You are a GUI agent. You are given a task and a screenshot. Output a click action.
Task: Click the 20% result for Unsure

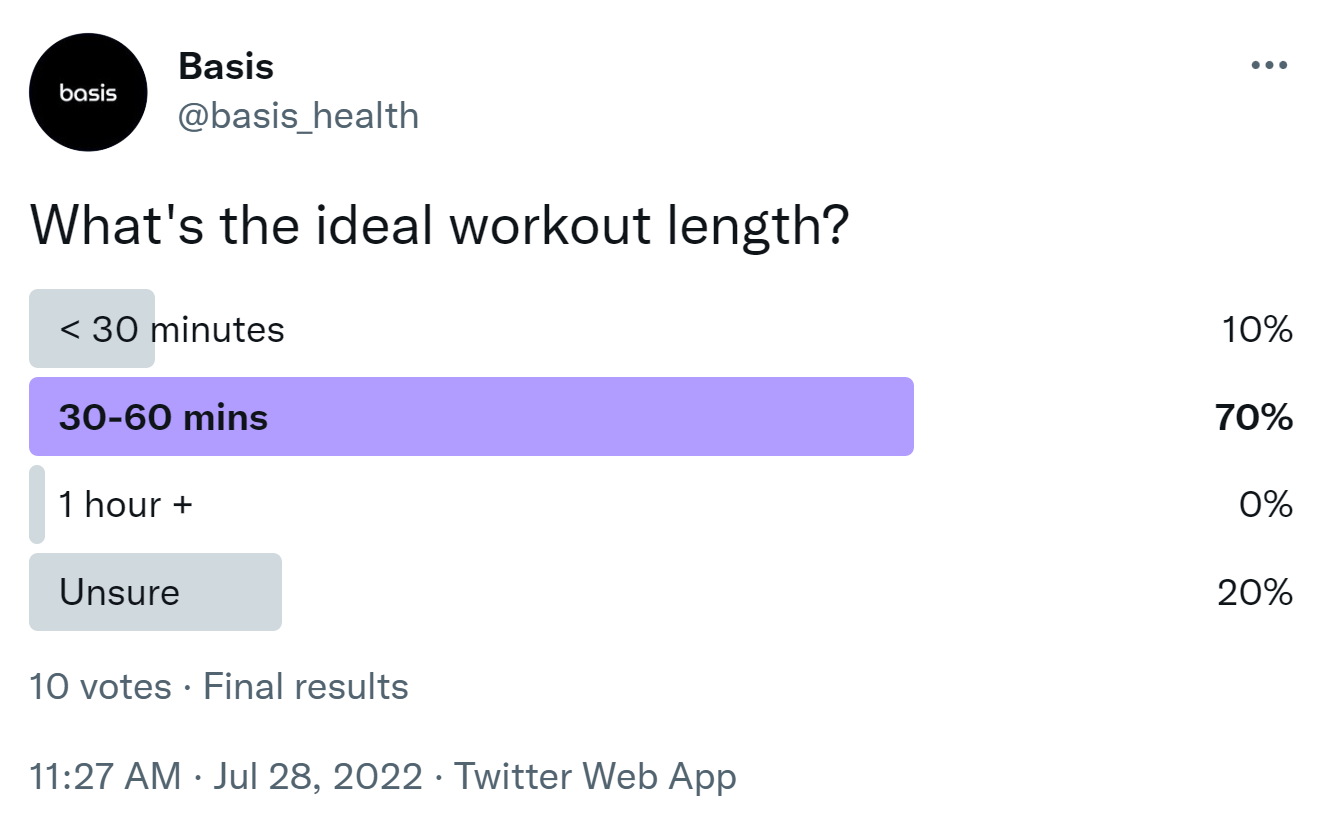(x=1255, y=593)
